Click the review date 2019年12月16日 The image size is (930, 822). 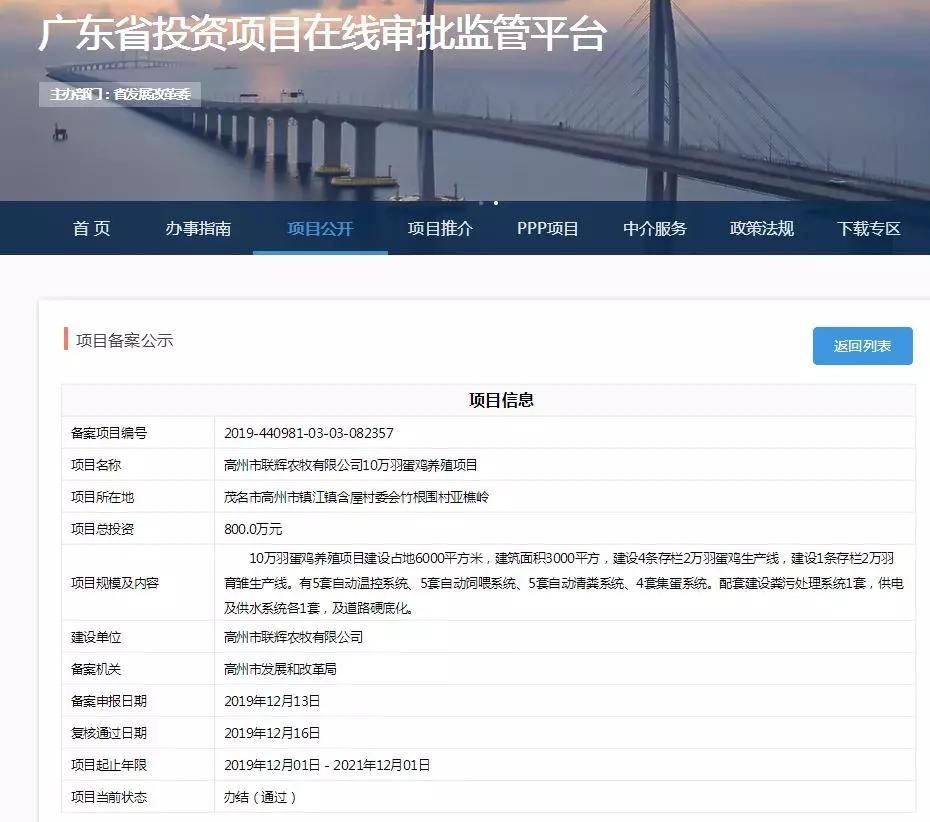point(272,733)
